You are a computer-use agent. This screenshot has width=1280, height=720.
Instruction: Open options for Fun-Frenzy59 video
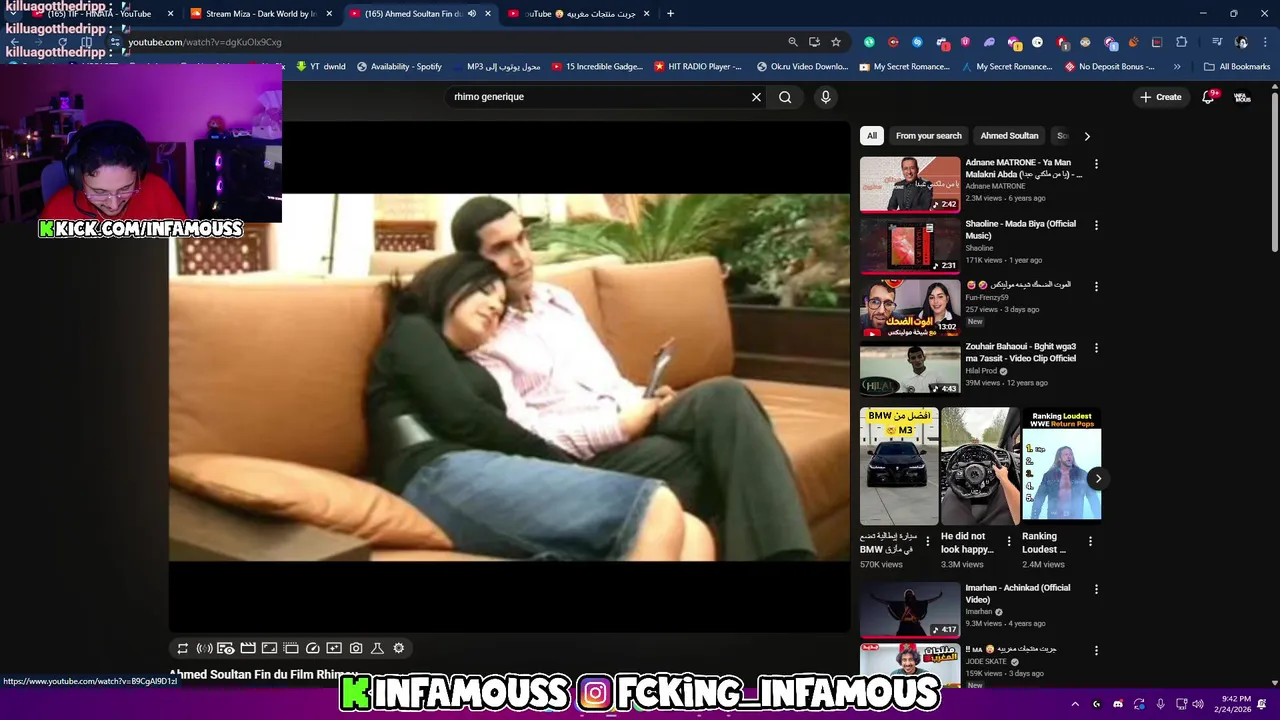(x=1096, y=286)
